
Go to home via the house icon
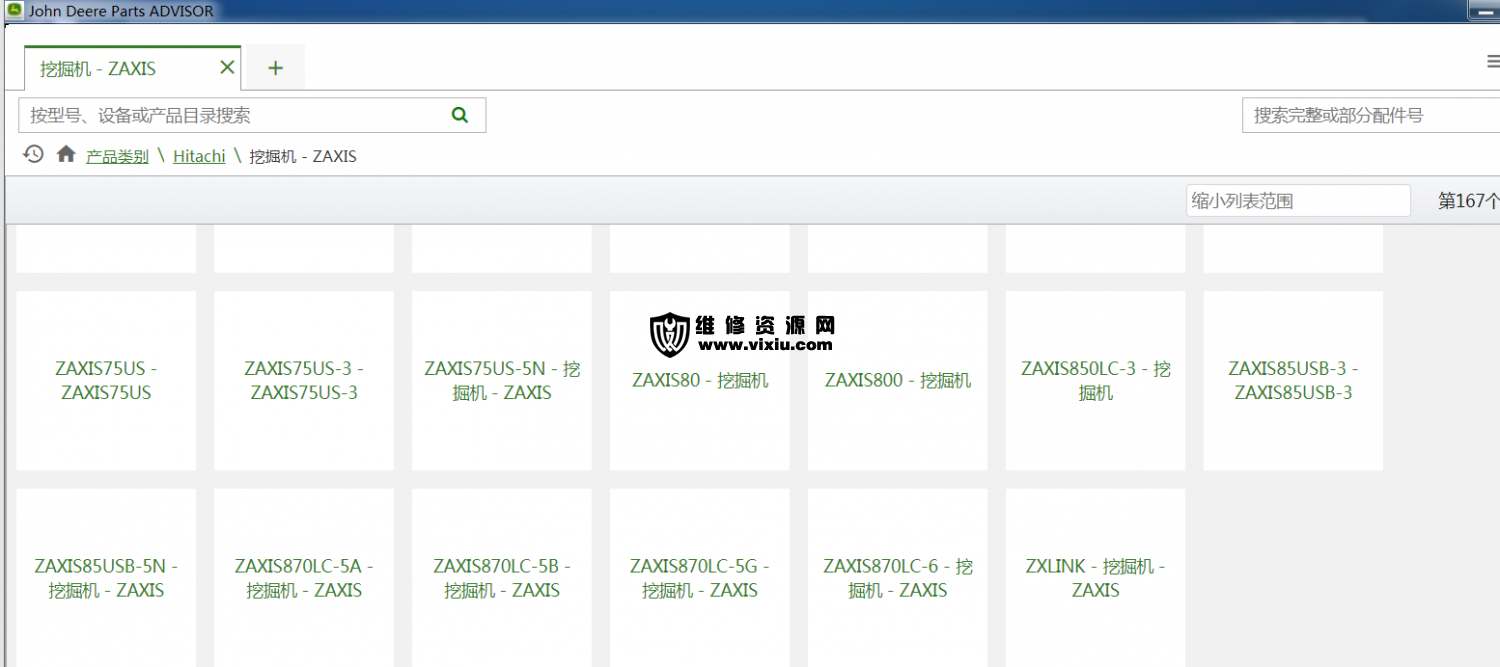66,154
